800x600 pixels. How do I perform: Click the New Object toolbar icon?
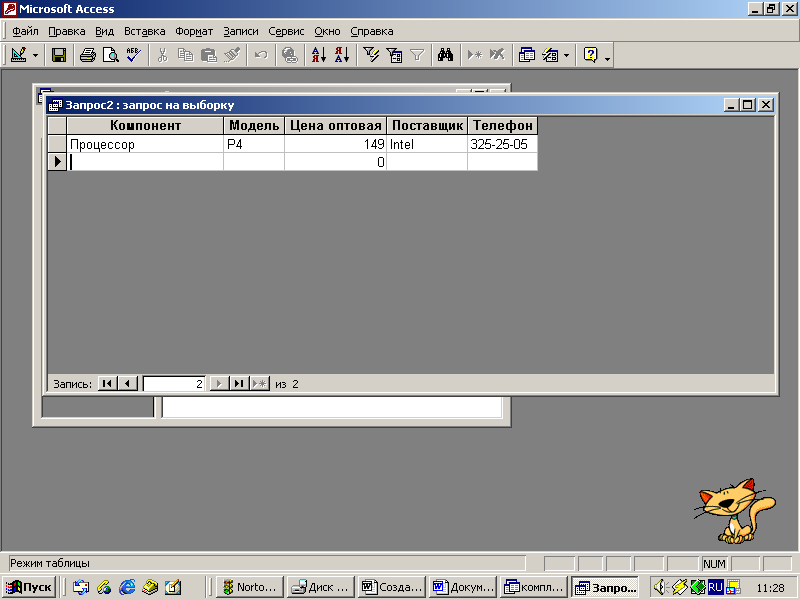pyautogui.click(x=550, y=55)
